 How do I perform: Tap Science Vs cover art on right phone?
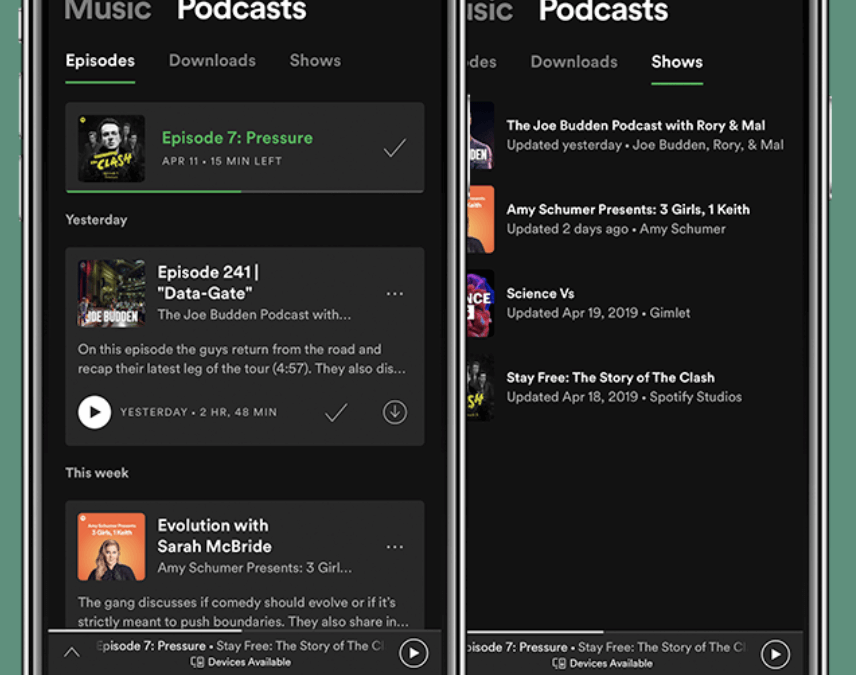click(481, 304)
